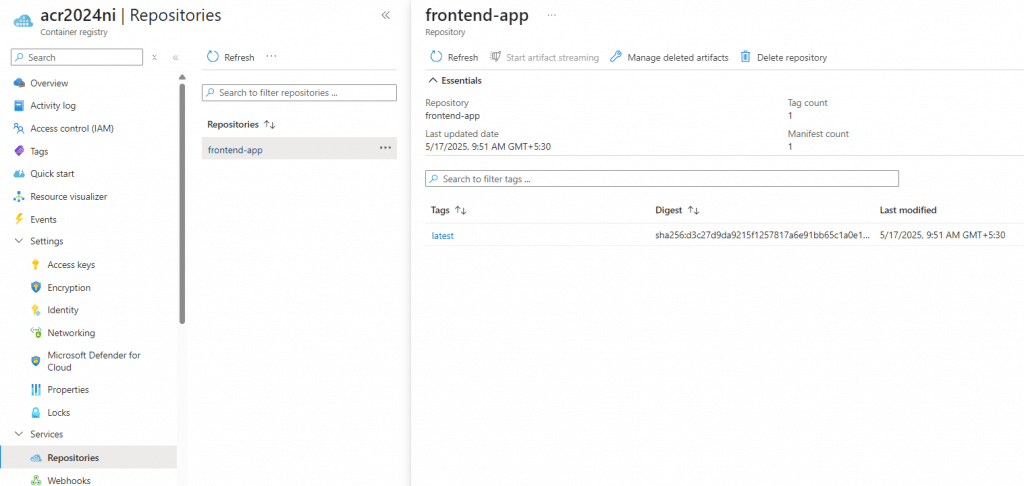Click Refresh icon in frontend-app panel

436,57
